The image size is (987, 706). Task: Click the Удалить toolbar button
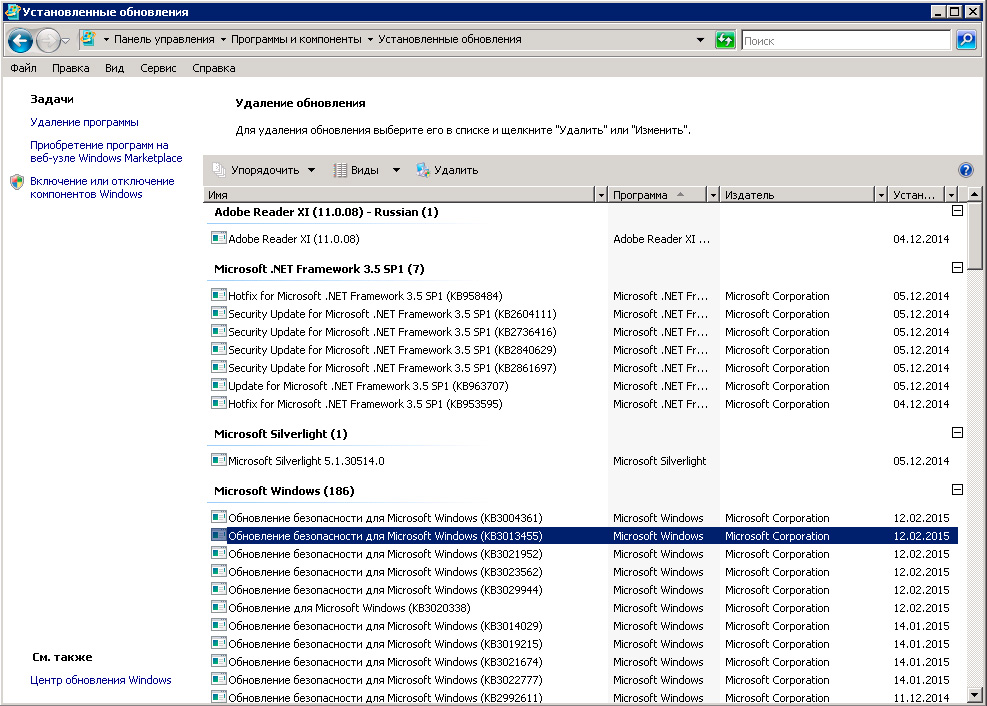coord(447,170)
